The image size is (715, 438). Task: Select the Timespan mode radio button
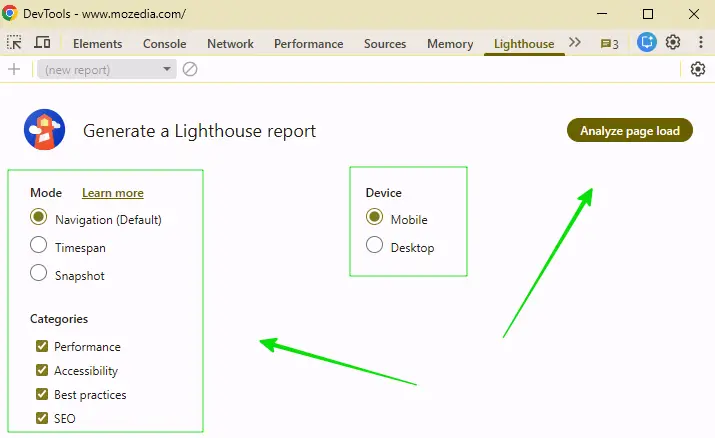pyautogui.click(x=39, y=246)
